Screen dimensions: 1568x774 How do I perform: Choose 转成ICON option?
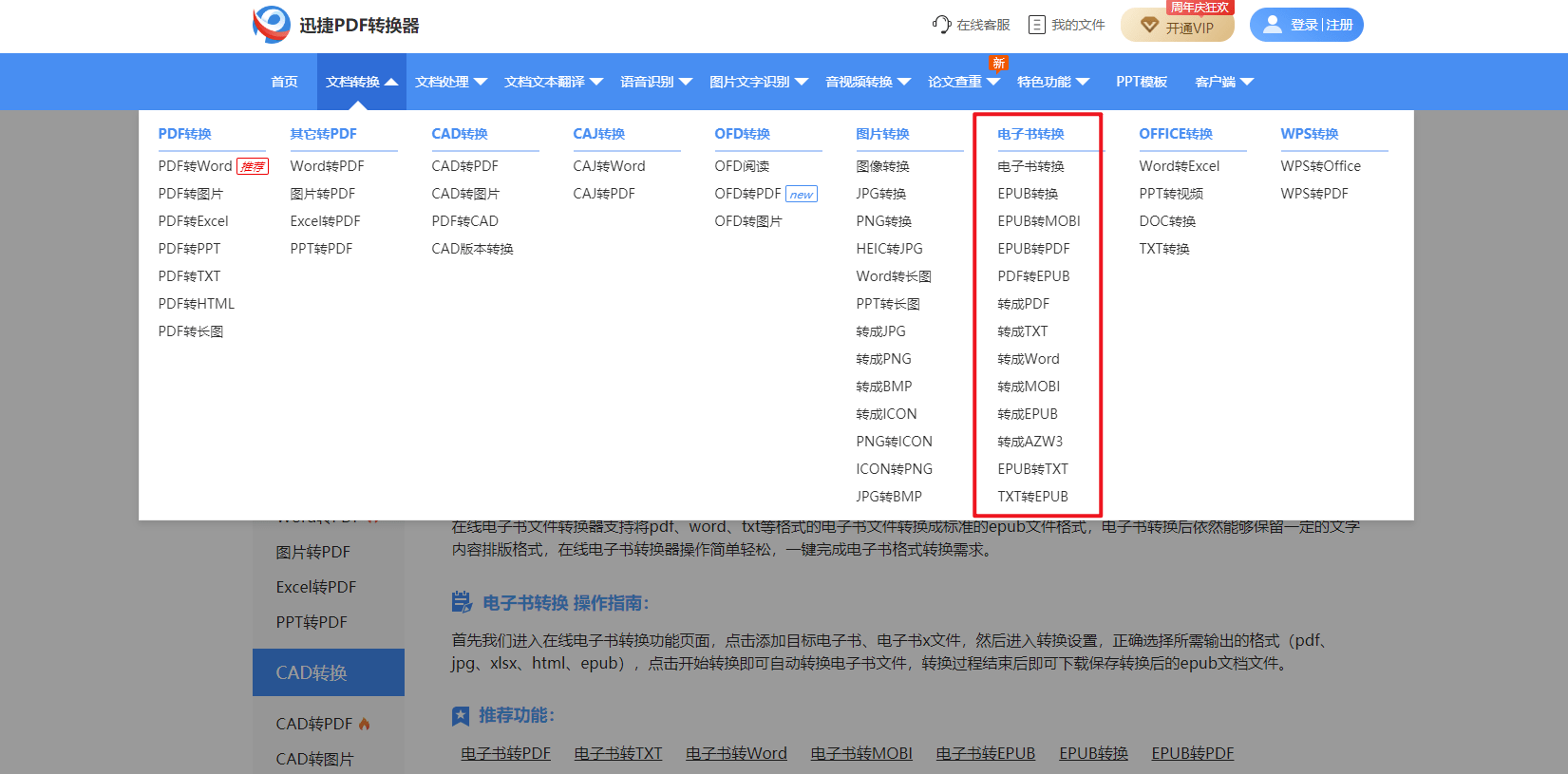887,414
